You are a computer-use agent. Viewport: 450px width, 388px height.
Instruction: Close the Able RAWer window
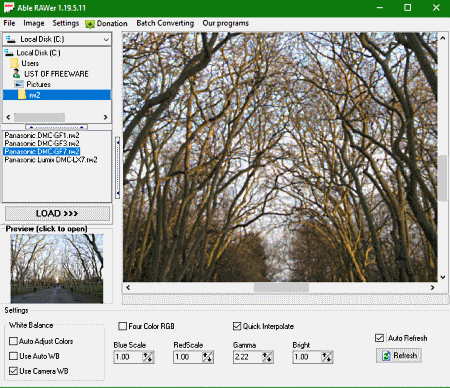[436, 7]
